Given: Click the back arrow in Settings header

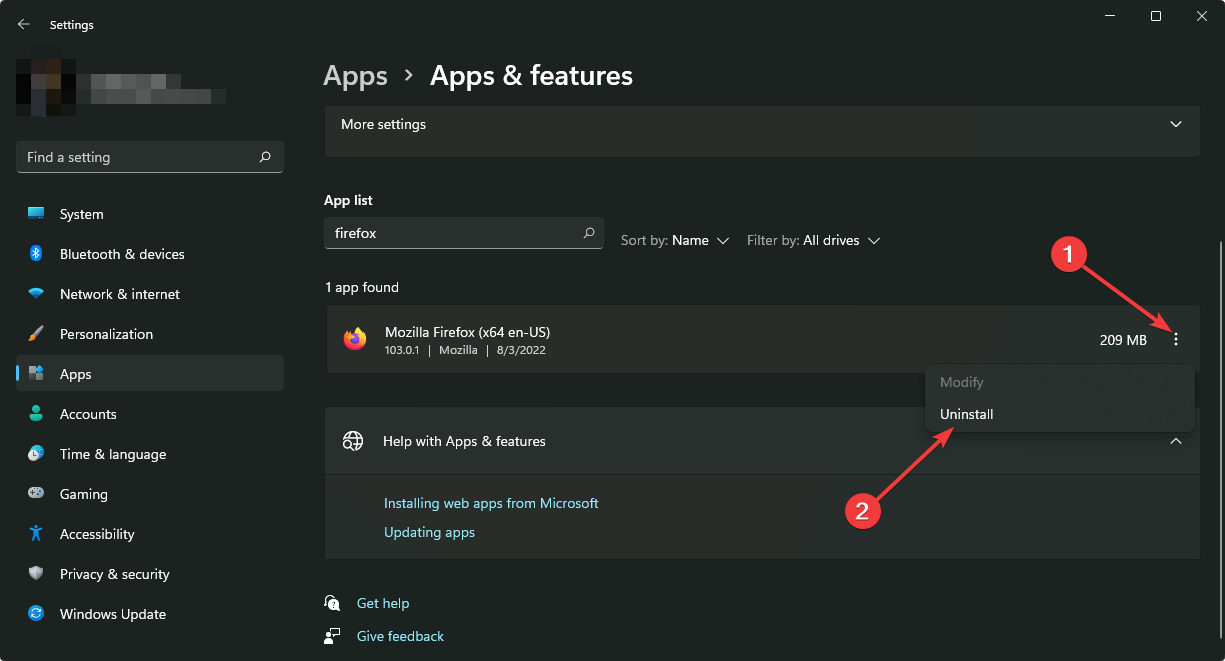Looking at the screenshot, I should [24, 24].
